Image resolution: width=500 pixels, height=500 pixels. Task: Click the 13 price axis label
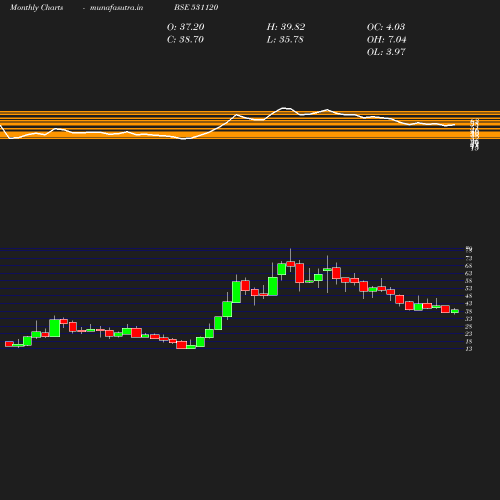pyautogui.click(x=469, y=349)
